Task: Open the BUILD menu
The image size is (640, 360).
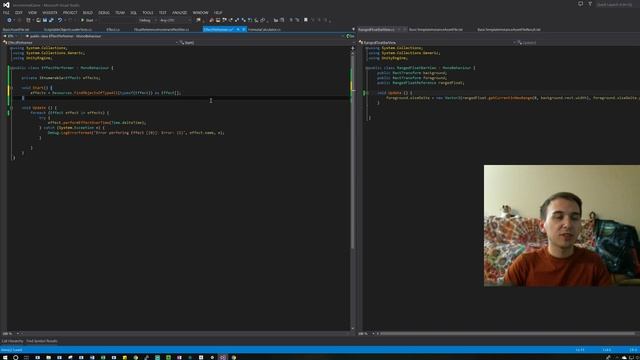Action: 88,13
